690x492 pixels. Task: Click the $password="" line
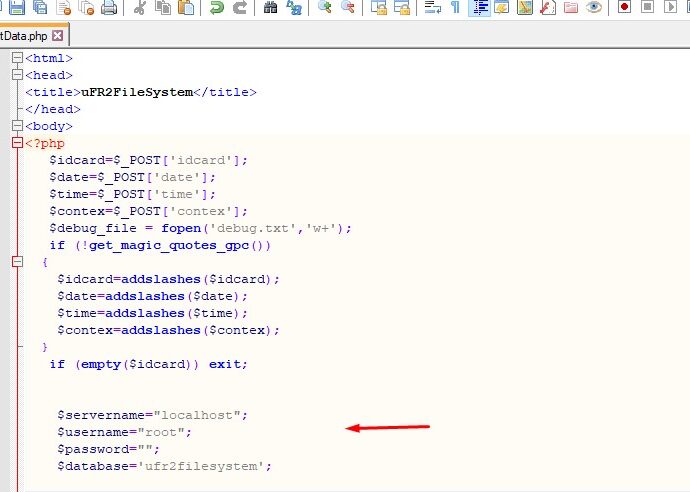pos(109,449)
